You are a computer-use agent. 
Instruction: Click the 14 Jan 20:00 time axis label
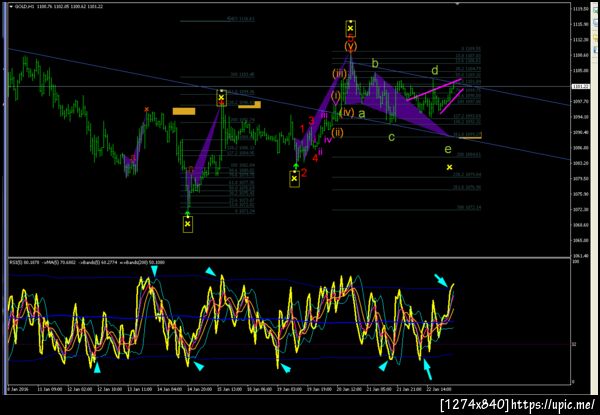click(x=199, y=389)
